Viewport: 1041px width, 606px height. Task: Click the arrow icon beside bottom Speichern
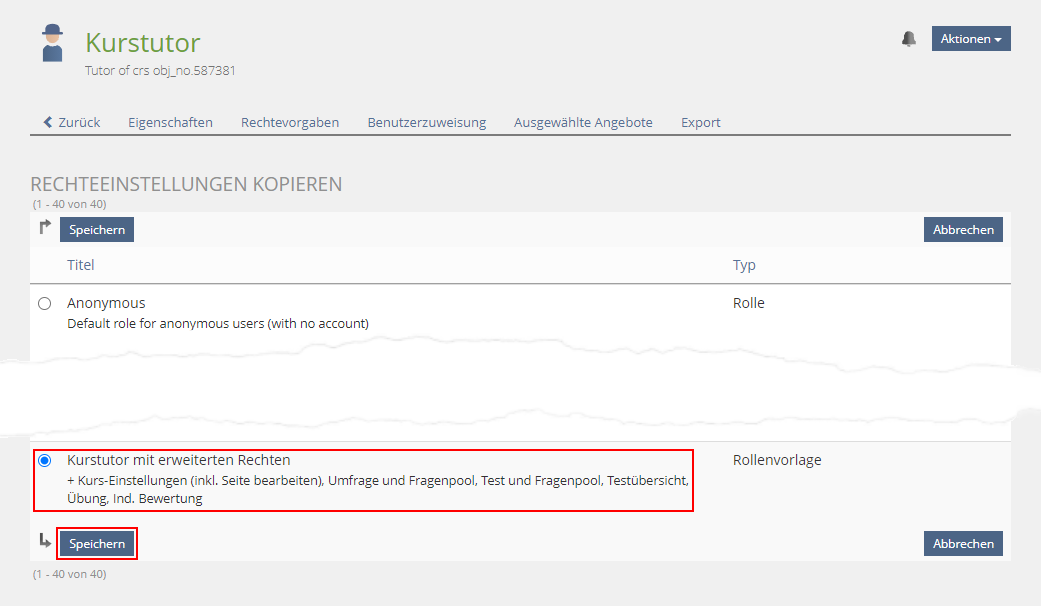pyautogui.click(x=45, y=542)
